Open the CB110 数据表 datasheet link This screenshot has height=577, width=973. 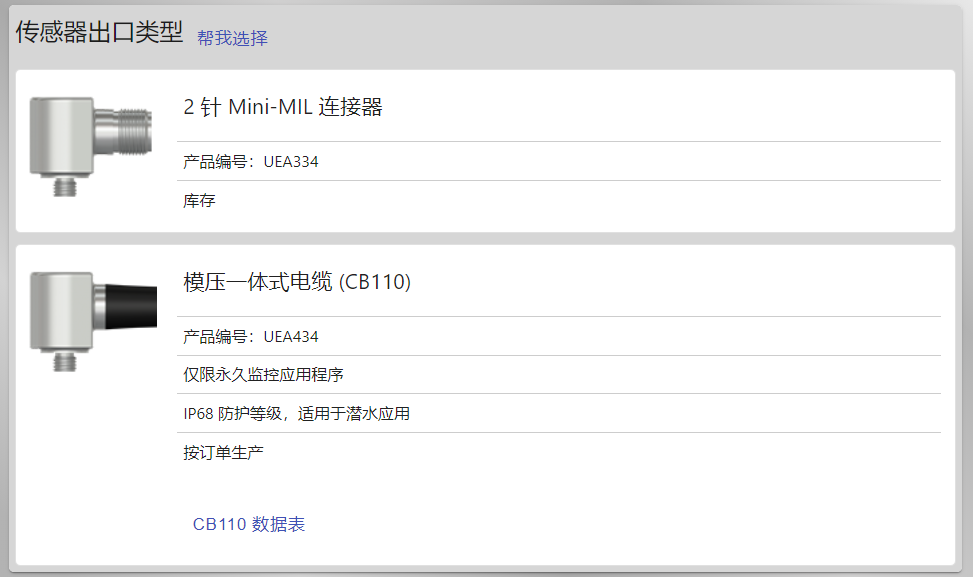pos(249,524)
